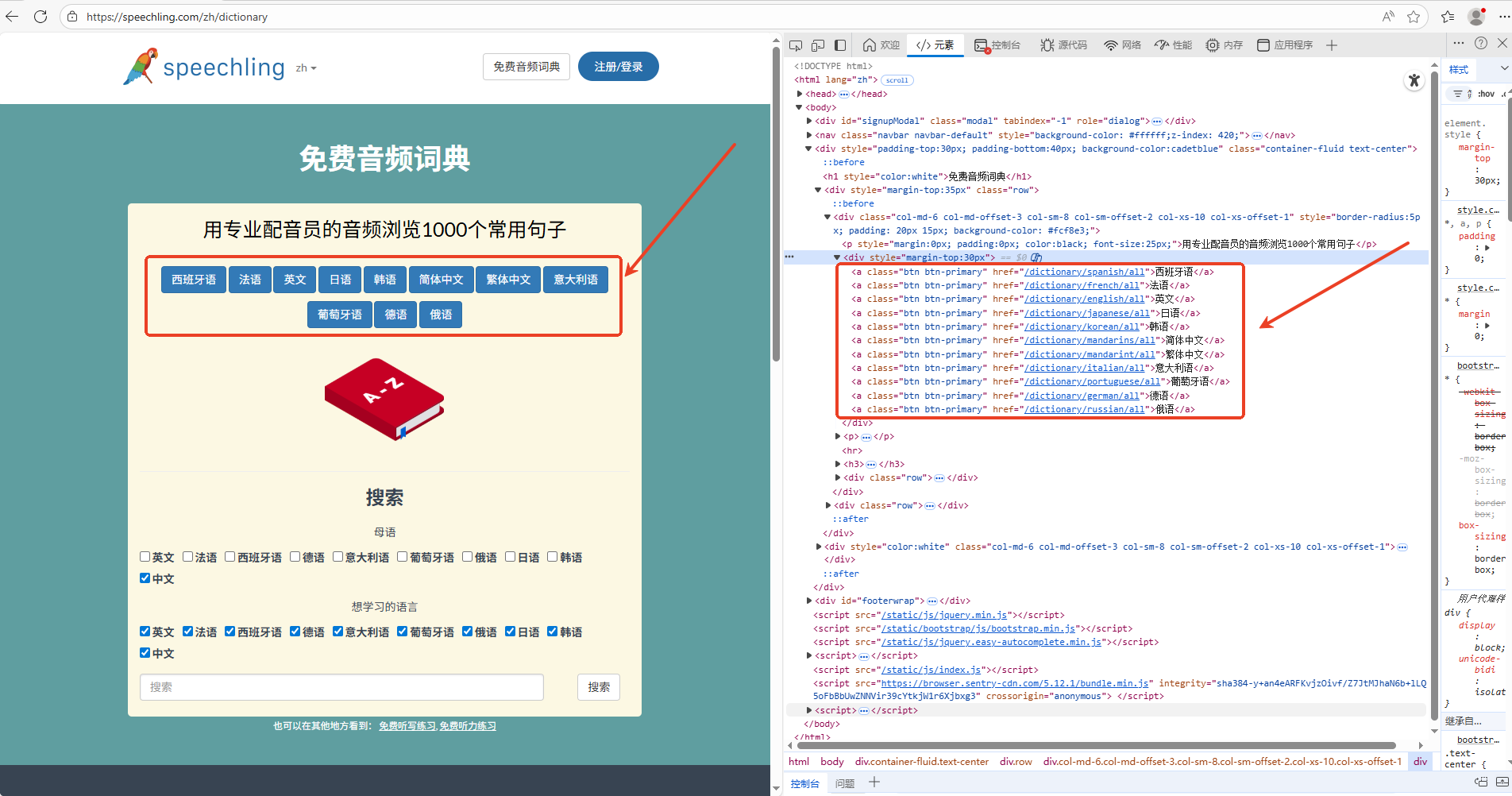Click the 免费听写练习 footer link
The height and width of the screenshot is (796, 1512).
point(407,726)
